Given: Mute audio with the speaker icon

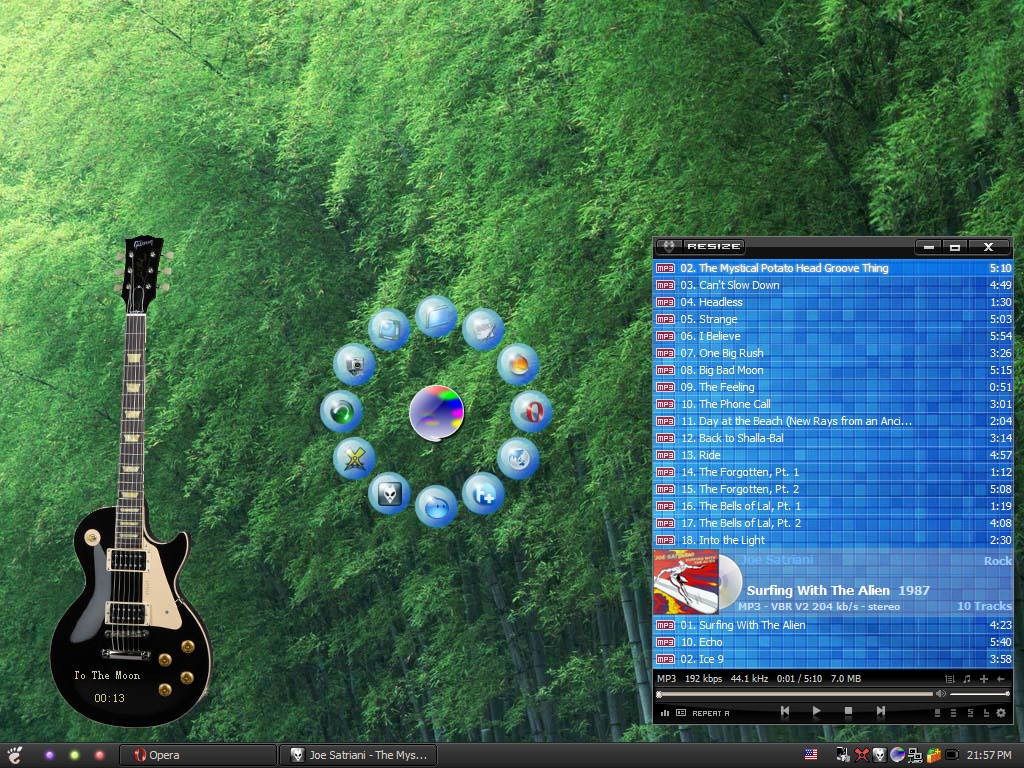Looking at the screenshot, I should (x=941, y=694).
